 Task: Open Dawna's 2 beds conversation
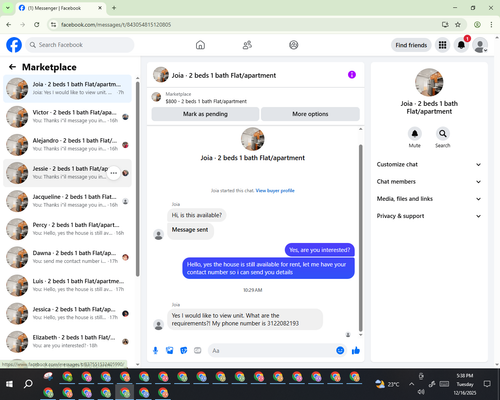tap(67, 257)
